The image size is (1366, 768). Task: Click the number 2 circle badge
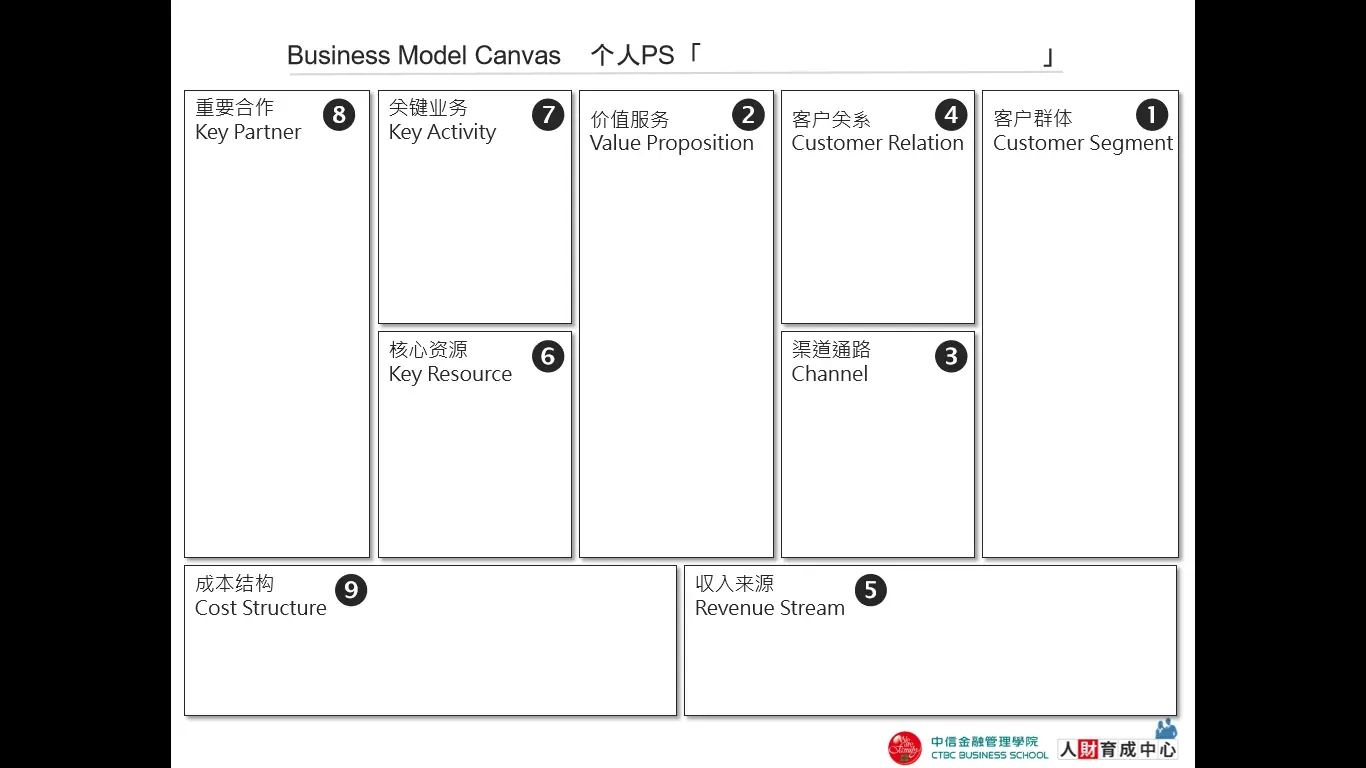click(x=748, y=115)
